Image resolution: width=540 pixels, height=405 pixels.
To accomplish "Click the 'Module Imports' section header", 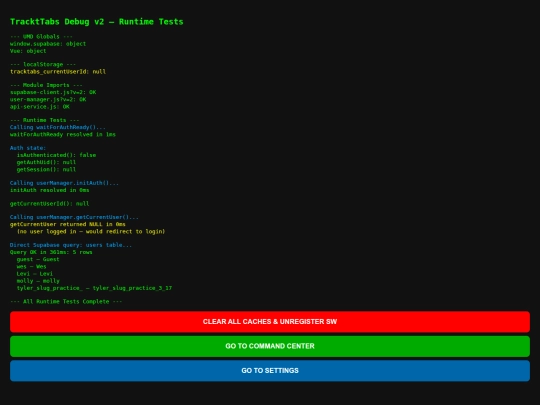I will pyautogui.click(x=46, y=85).
